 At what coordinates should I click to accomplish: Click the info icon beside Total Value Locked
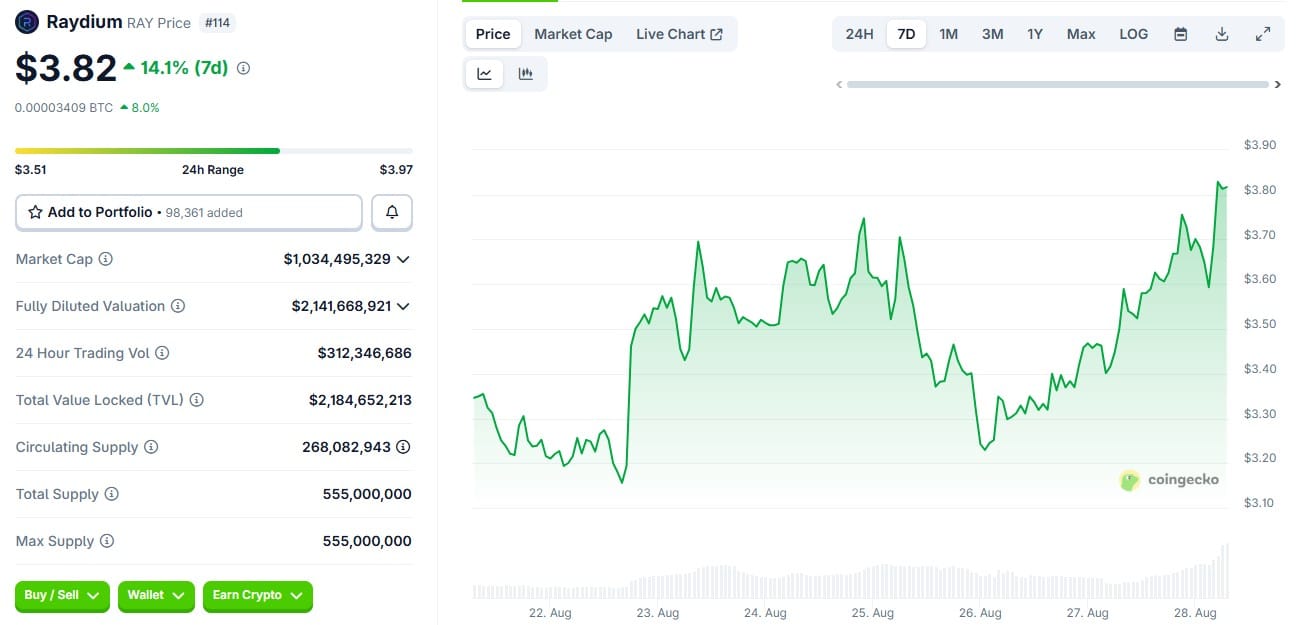click(x=196, y=399)
